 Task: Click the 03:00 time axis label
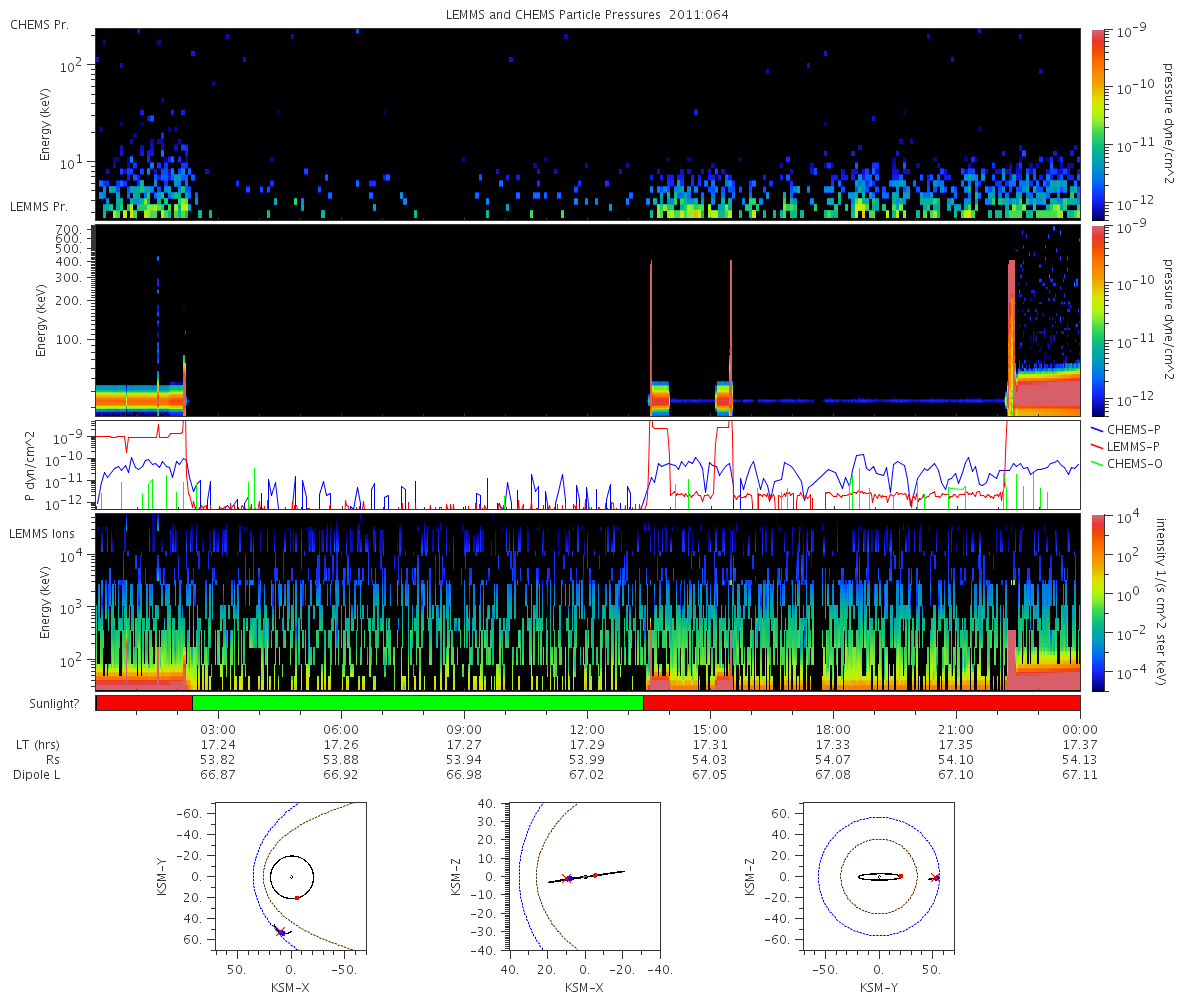[218, 729]
